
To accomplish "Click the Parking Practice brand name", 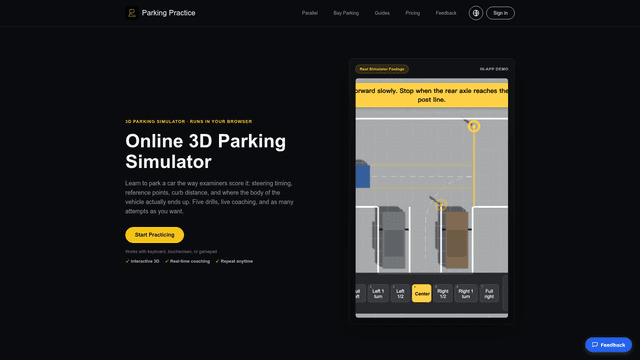I will [169, 13].
